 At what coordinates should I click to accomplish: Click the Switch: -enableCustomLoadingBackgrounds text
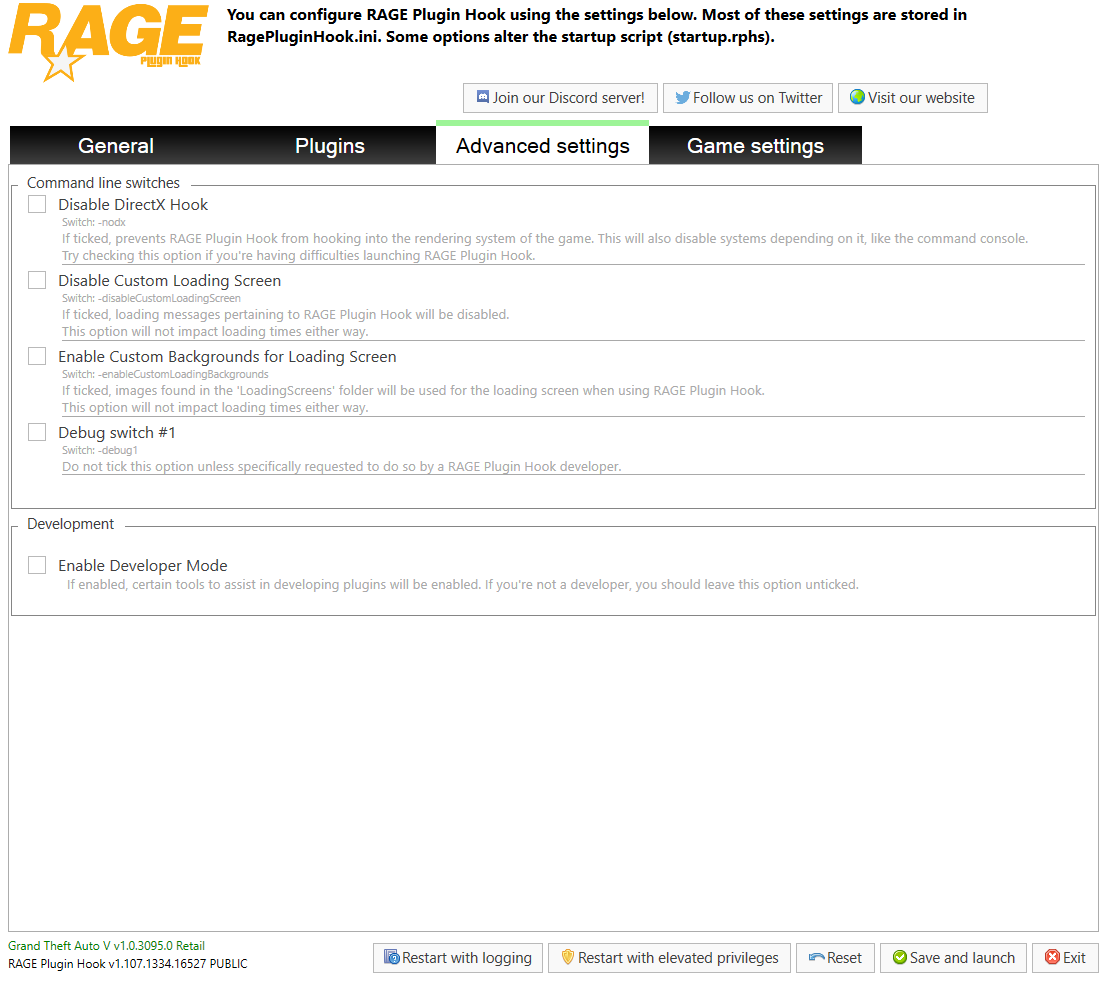165,374
